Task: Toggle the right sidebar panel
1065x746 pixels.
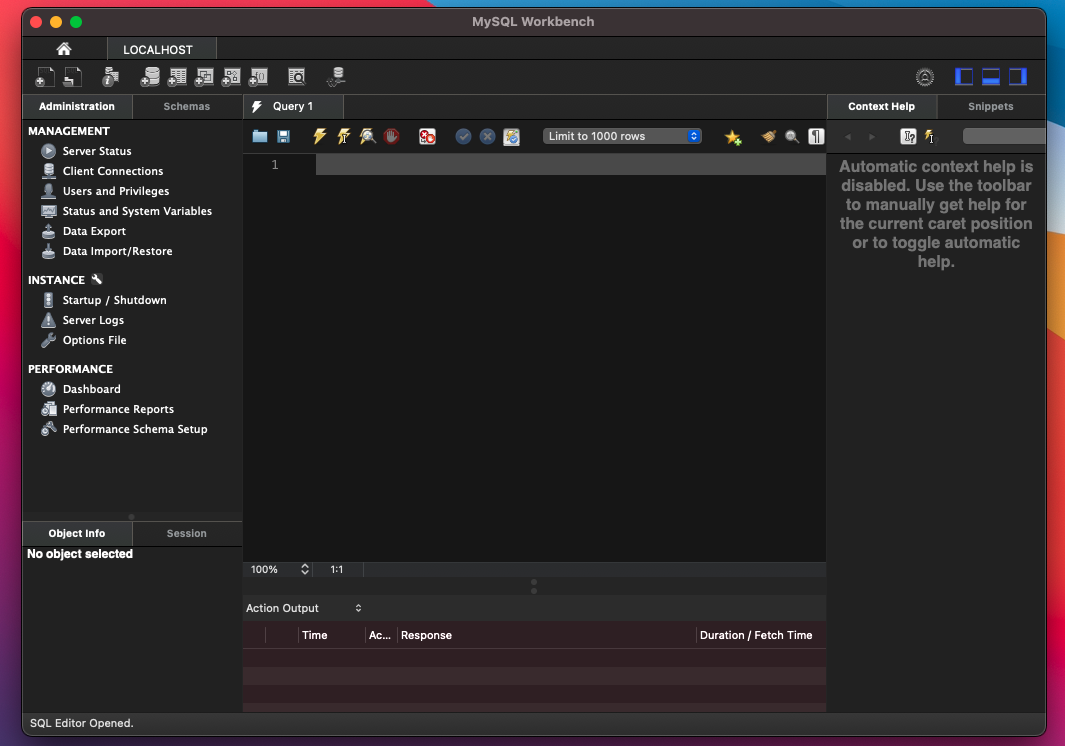Action: 1017,77
